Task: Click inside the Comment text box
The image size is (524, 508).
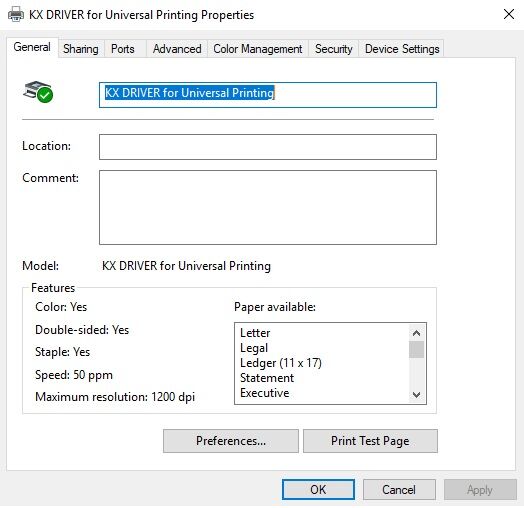Action: [268, 208]
